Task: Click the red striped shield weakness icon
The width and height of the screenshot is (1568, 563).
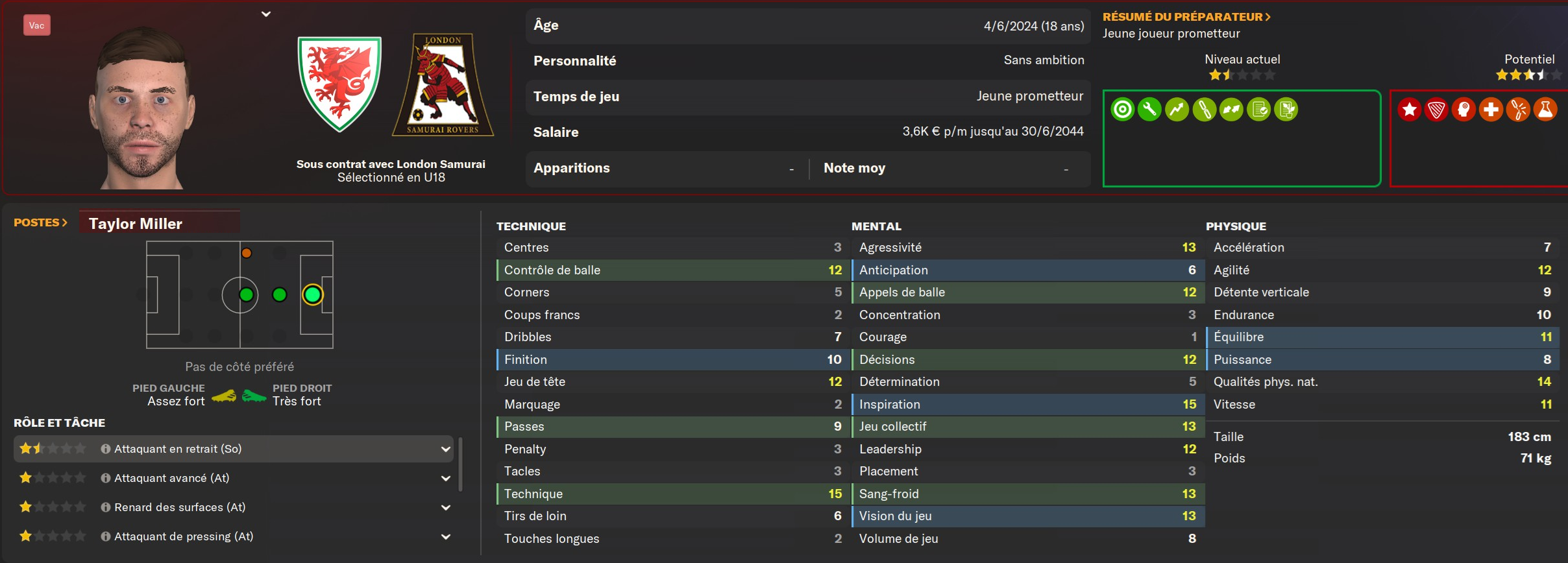Action: (1436, 110)
